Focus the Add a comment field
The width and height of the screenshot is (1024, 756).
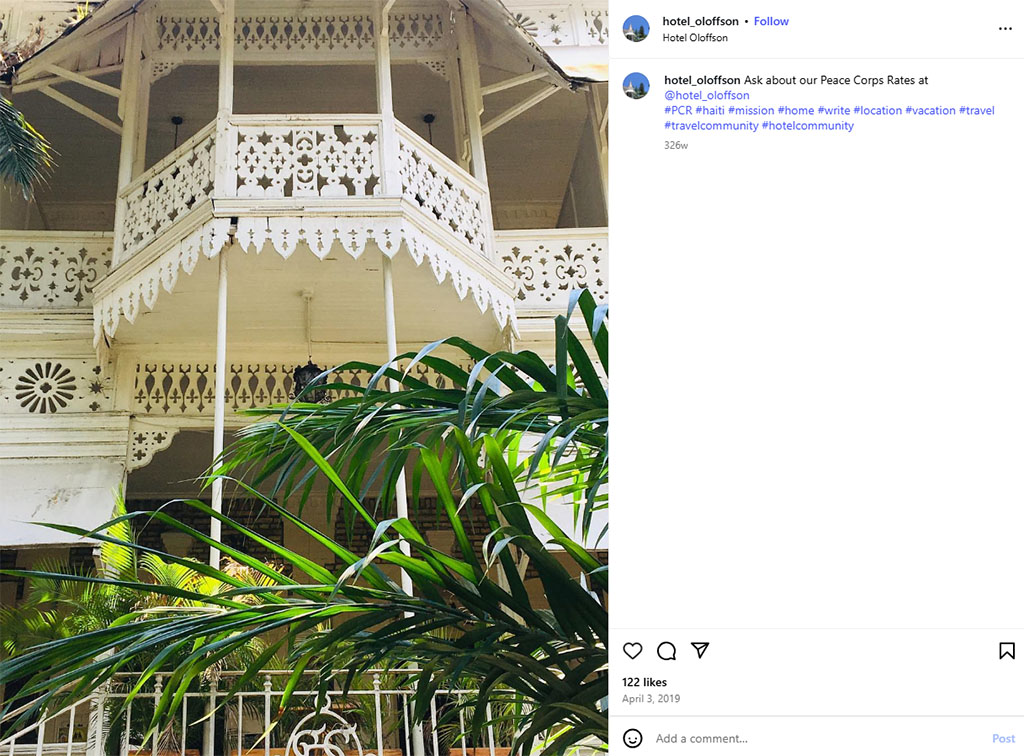pos(816,738)
